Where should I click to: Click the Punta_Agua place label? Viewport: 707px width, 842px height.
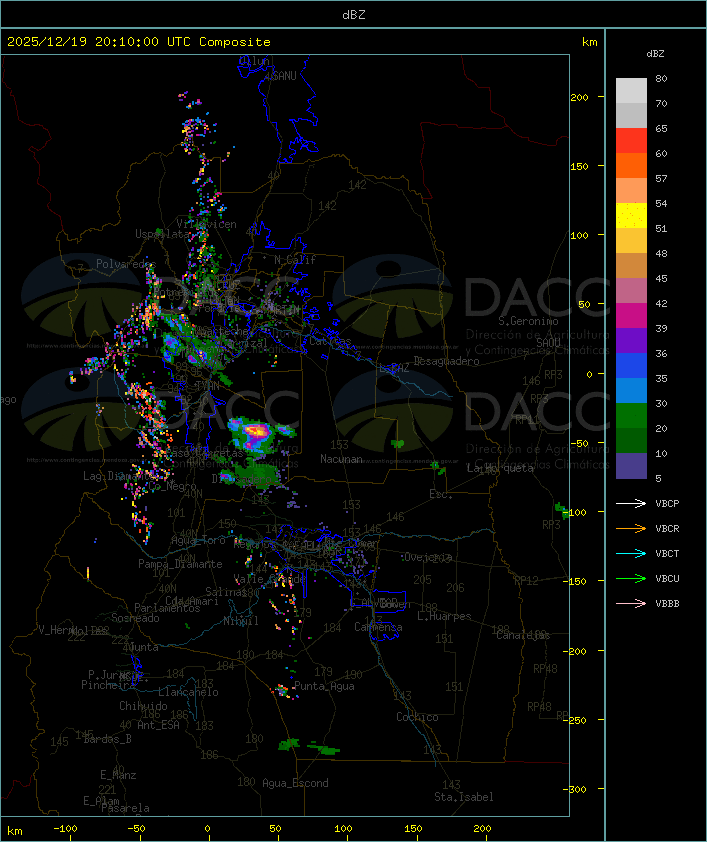pyautogui.click(x=324, y=686)
